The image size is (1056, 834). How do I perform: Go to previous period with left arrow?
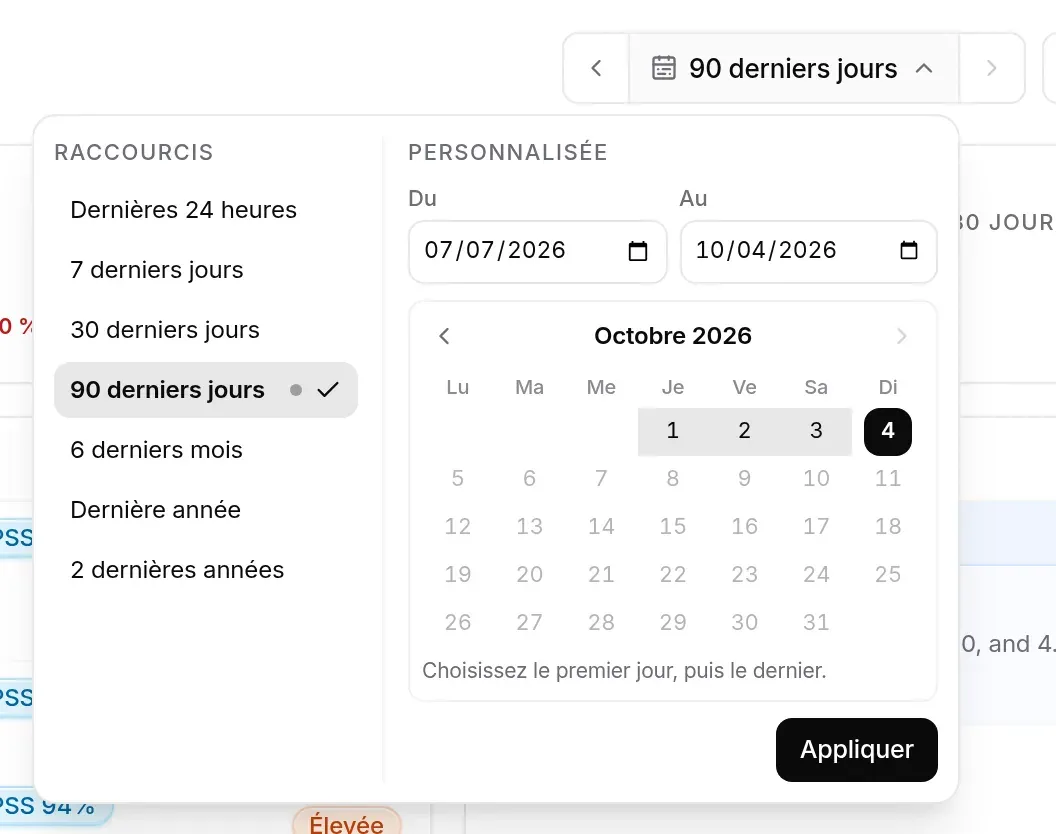click(x=596, y=68)
